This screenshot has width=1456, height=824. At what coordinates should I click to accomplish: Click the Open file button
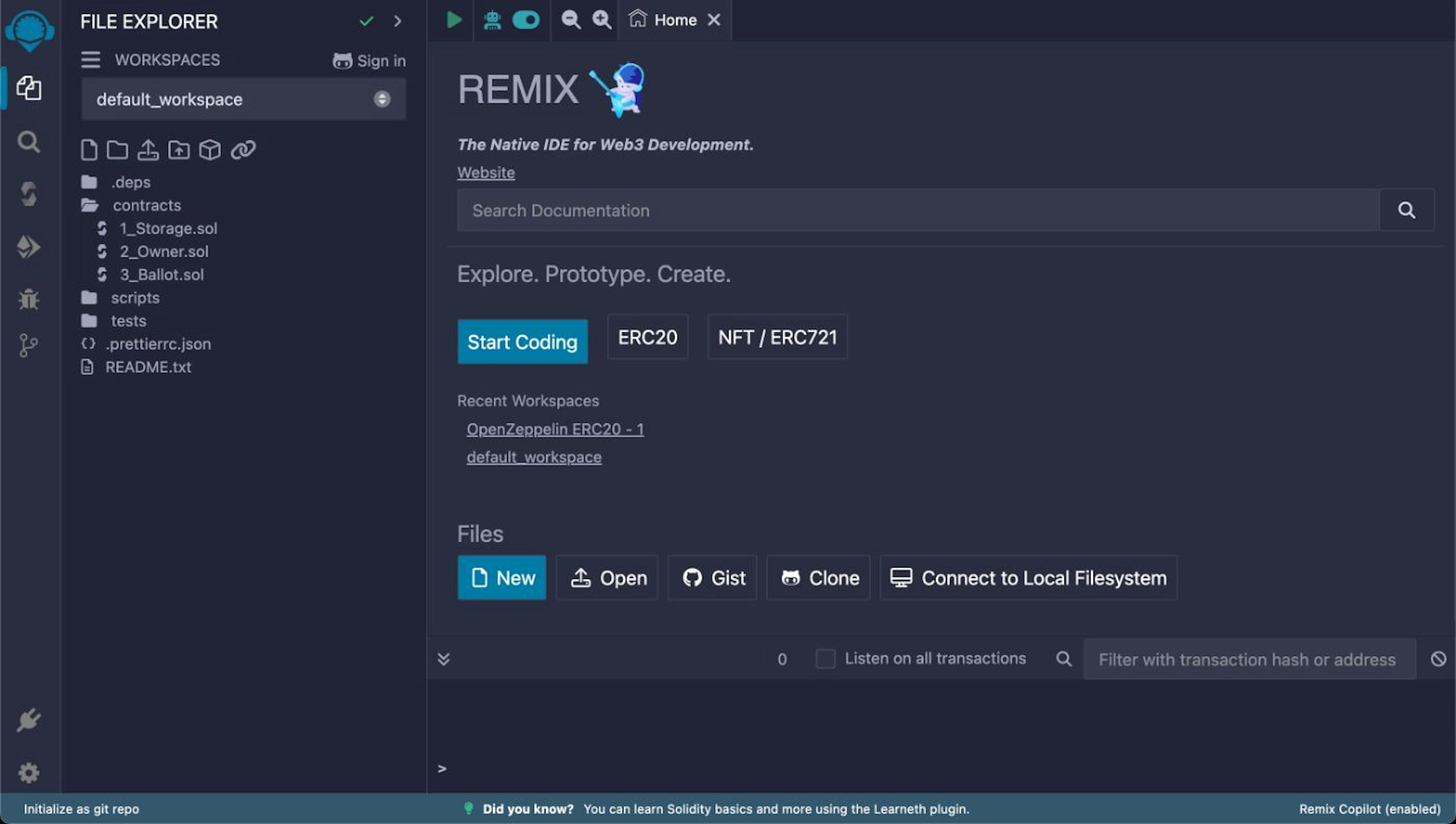tap(607, 578)
